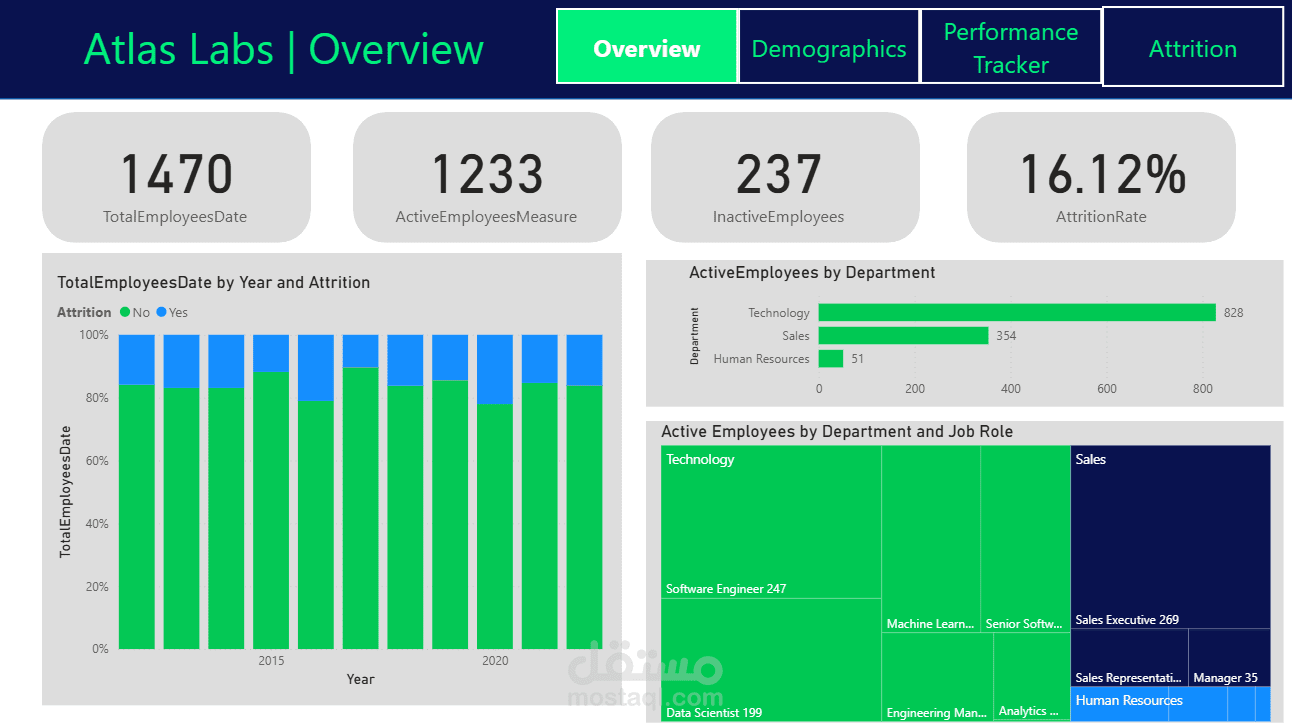The width and height of the screenshot is (1292, 726).
Task: Open the Performance Tracker page
Action: (1011, 46)
